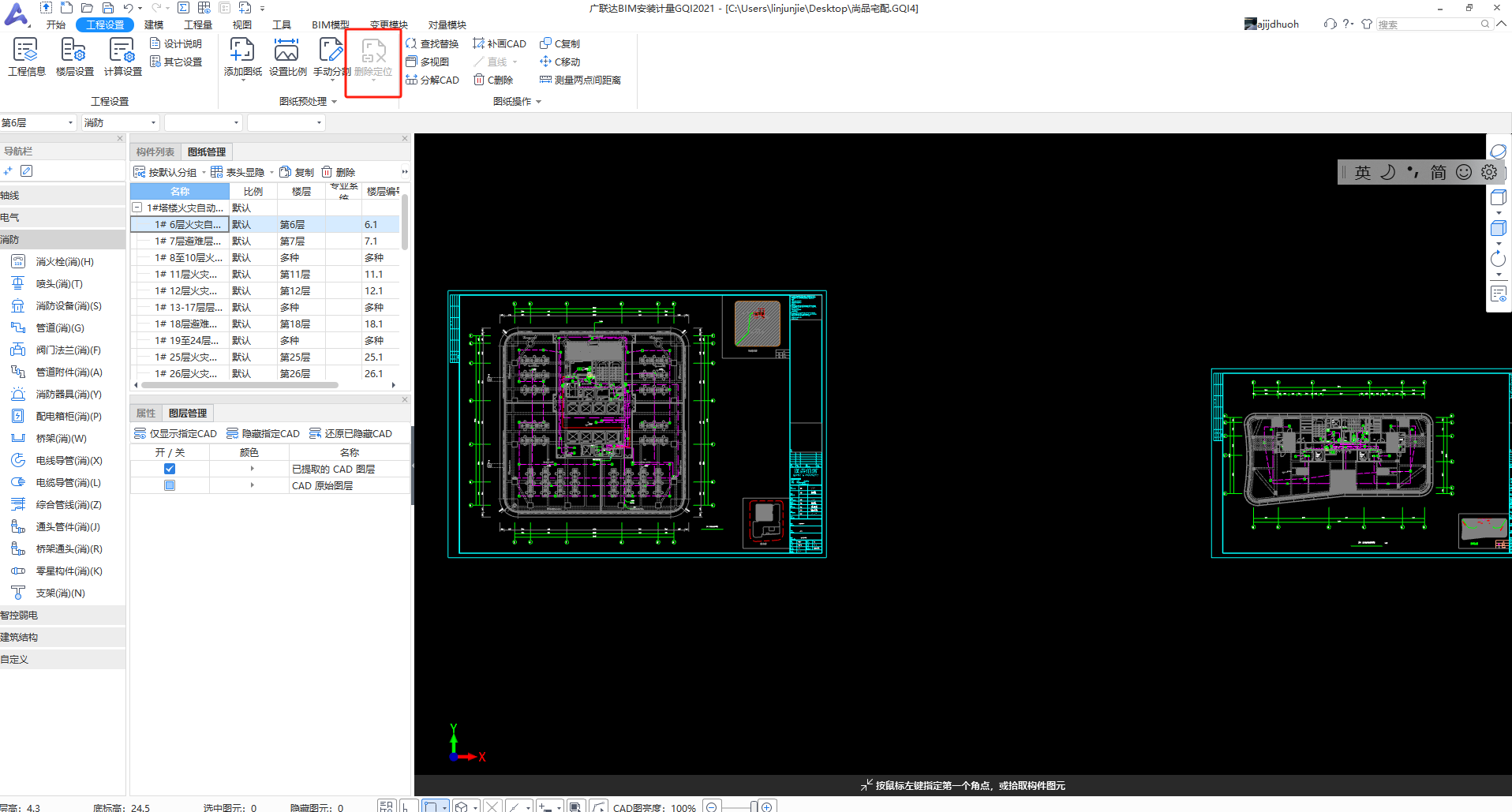Open 计算设置 calculation settings
Viewport: 1512px width, 812px height.
tap(122, 57)
